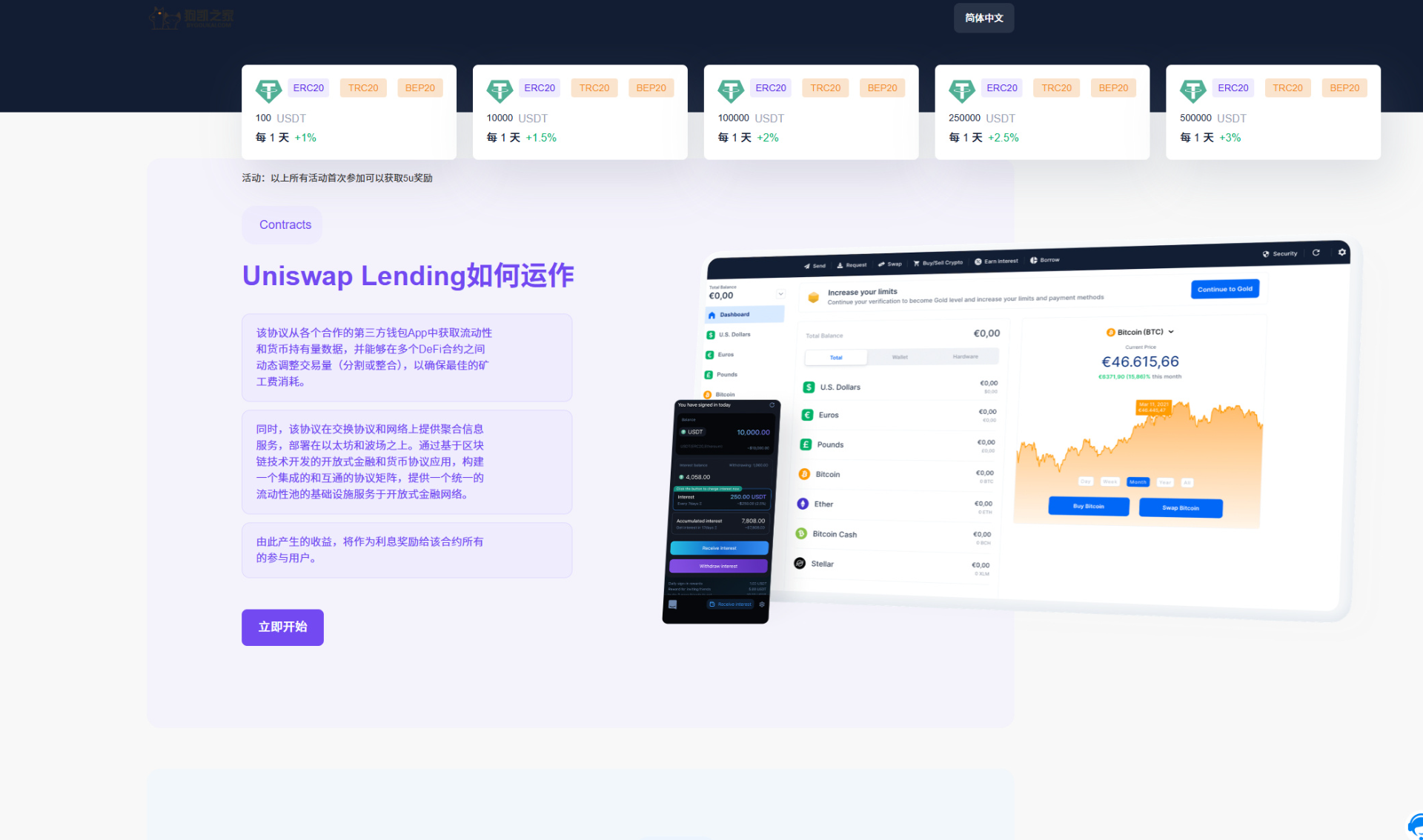The image size is (1423, 840).
Task: Click the "每 1 天 +2%" rate text
Action: pos(749,138)
